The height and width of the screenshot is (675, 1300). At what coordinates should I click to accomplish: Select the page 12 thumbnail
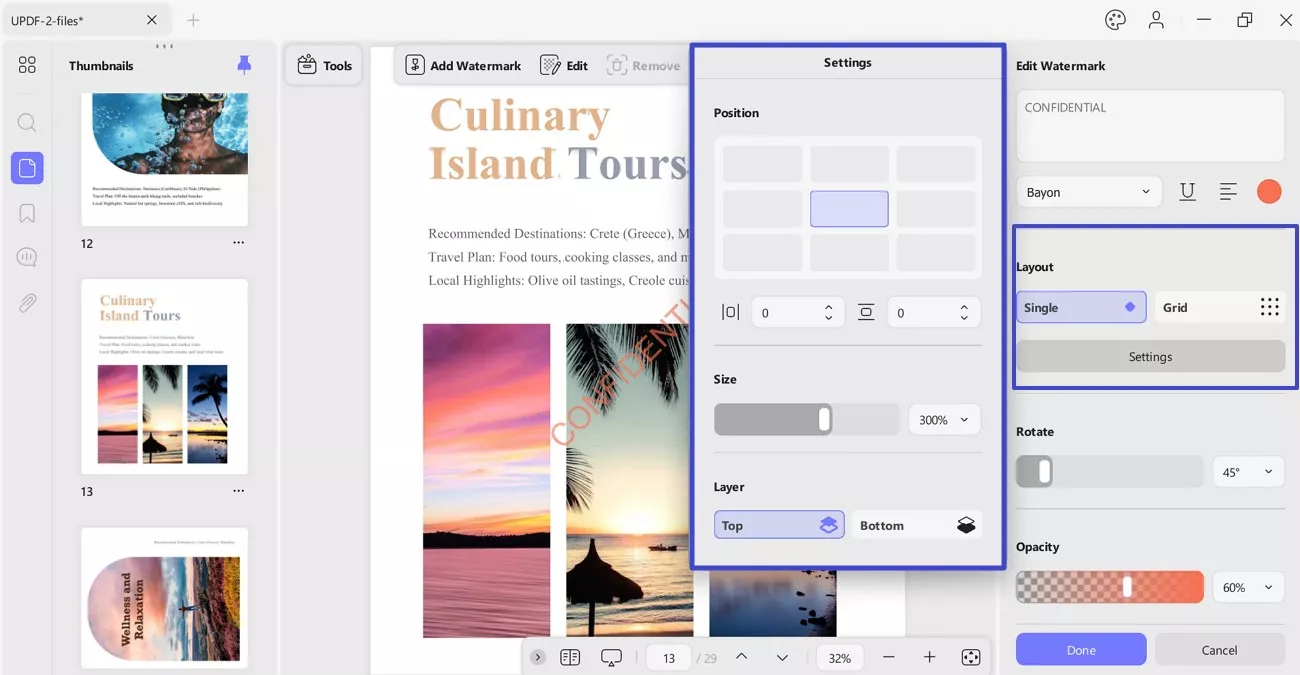[x=164, y=160]
